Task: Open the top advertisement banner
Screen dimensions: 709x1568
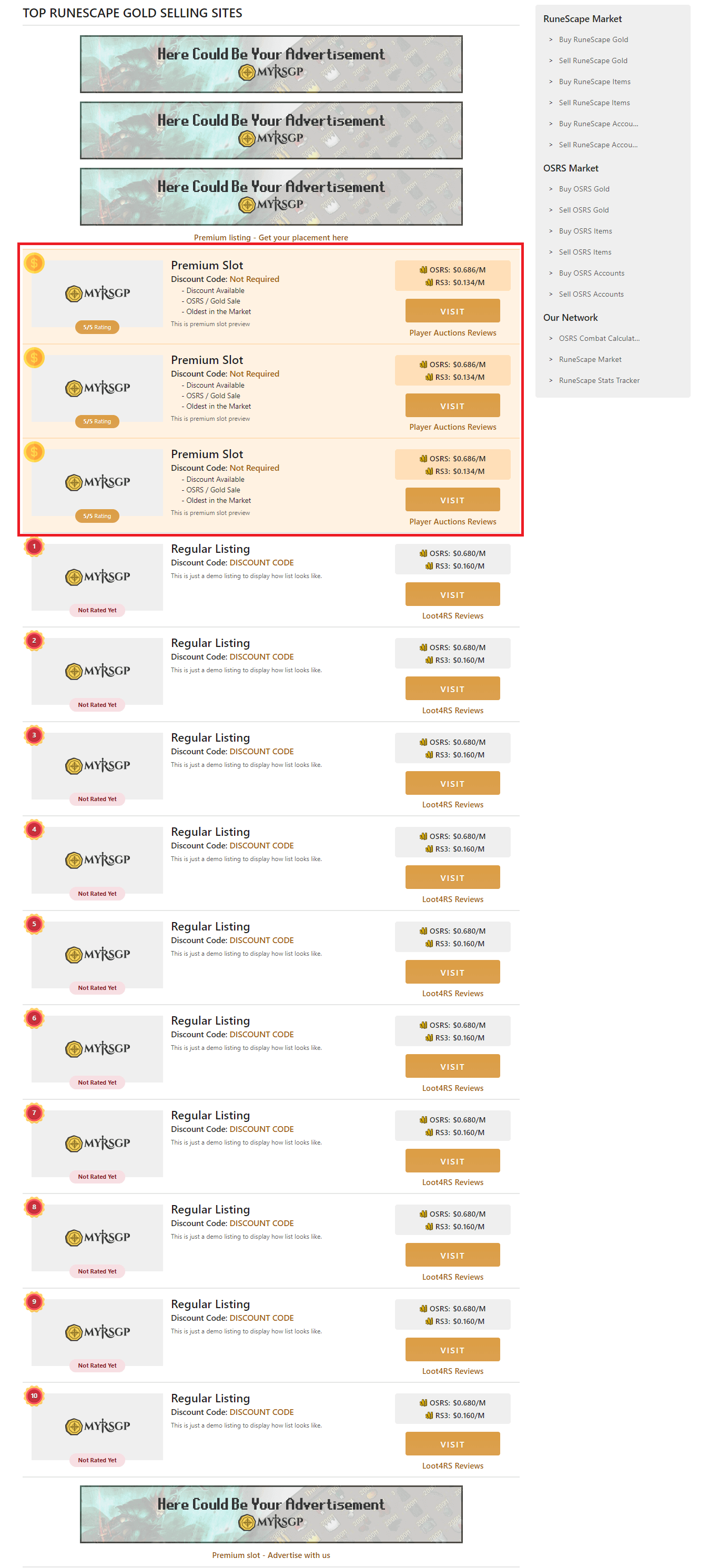Action: point(271,64)
